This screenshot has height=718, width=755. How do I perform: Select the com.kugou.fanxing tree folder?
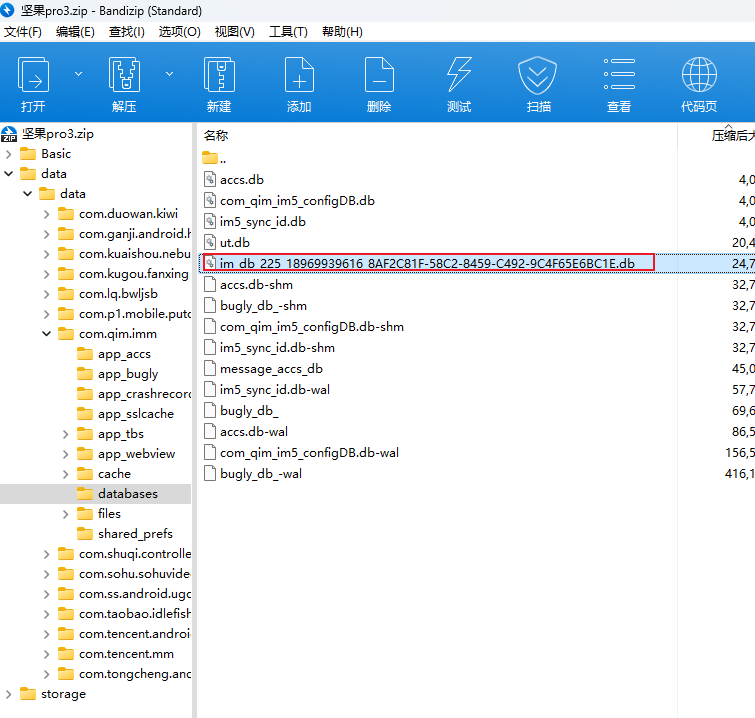tap(133, 274)
